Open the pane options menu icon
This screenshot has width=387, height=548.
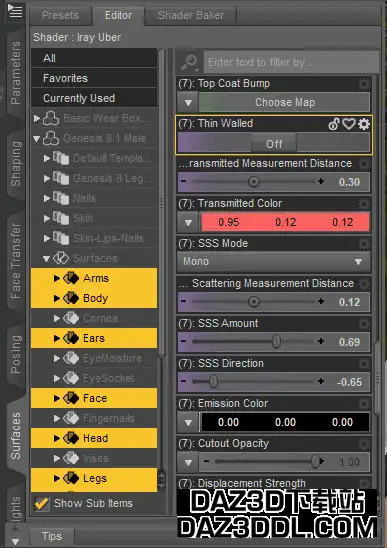tap(15, 11)
